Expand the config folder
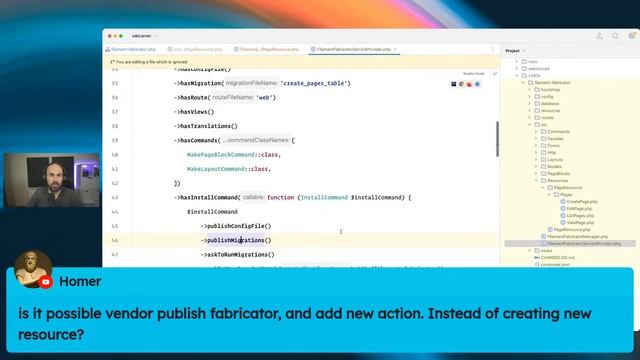Image resolution: width=640 pixels, height=360 pixels. click(x=530, y=97)
